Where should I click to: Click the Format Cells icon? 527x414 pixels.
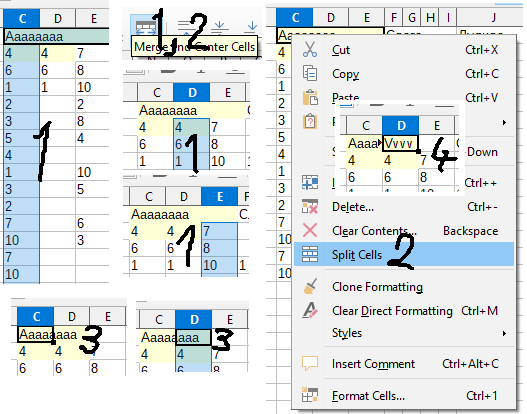tap(310, 395)
